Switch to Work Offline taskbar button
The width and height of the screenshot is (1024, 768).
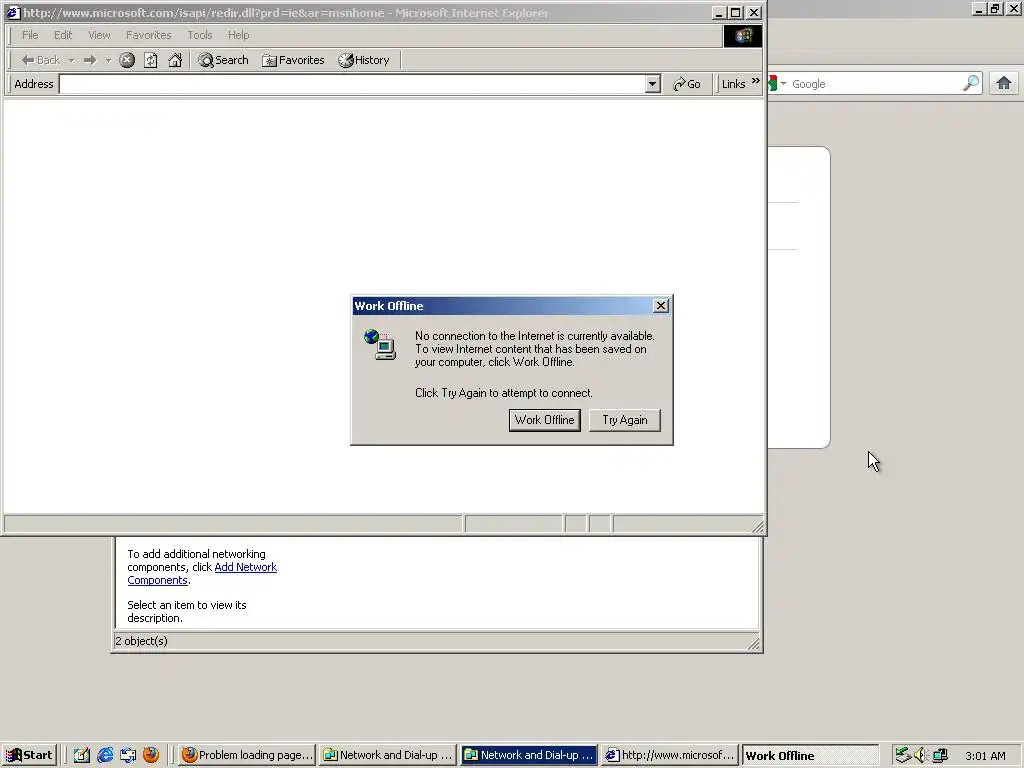pos(810,756)
